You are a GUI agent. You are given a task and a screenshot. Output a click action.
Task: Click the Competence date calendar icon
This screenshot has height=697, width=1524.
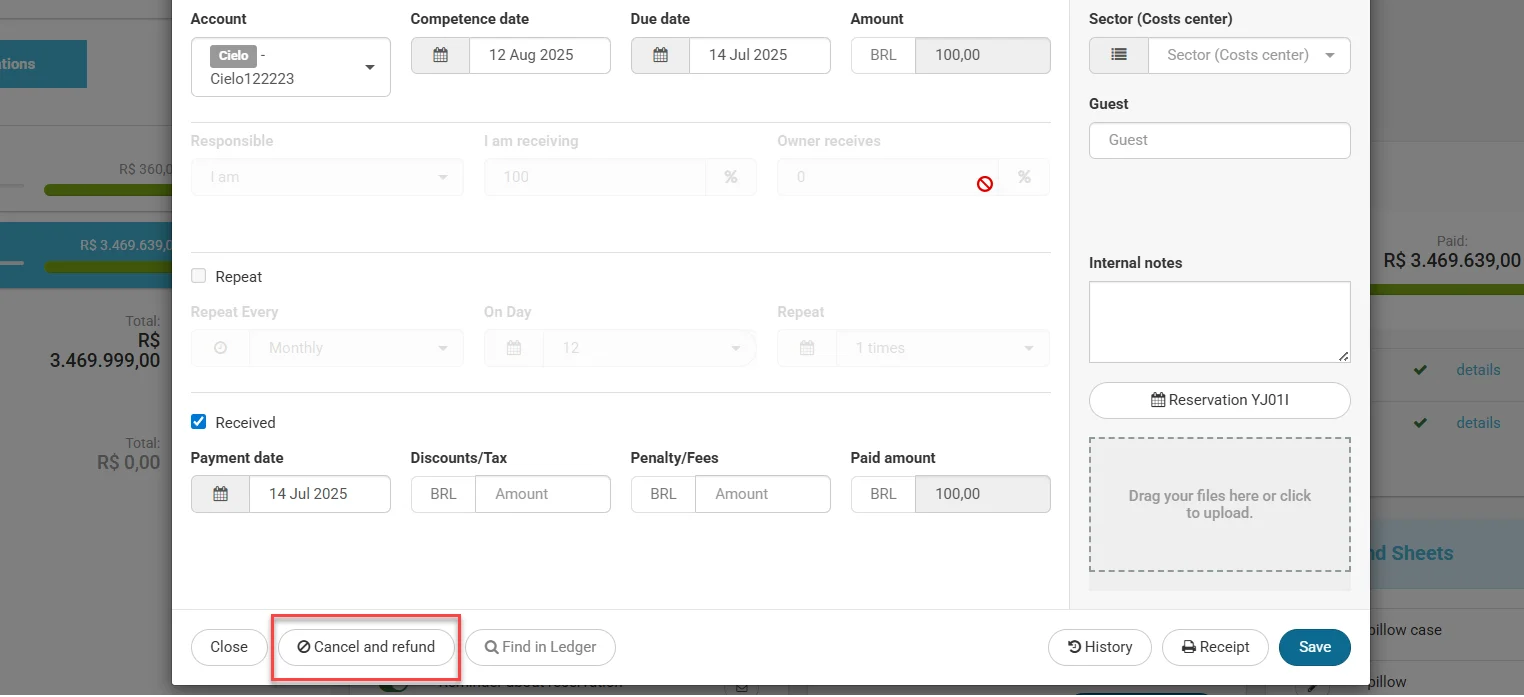click(x=440, y=55)
